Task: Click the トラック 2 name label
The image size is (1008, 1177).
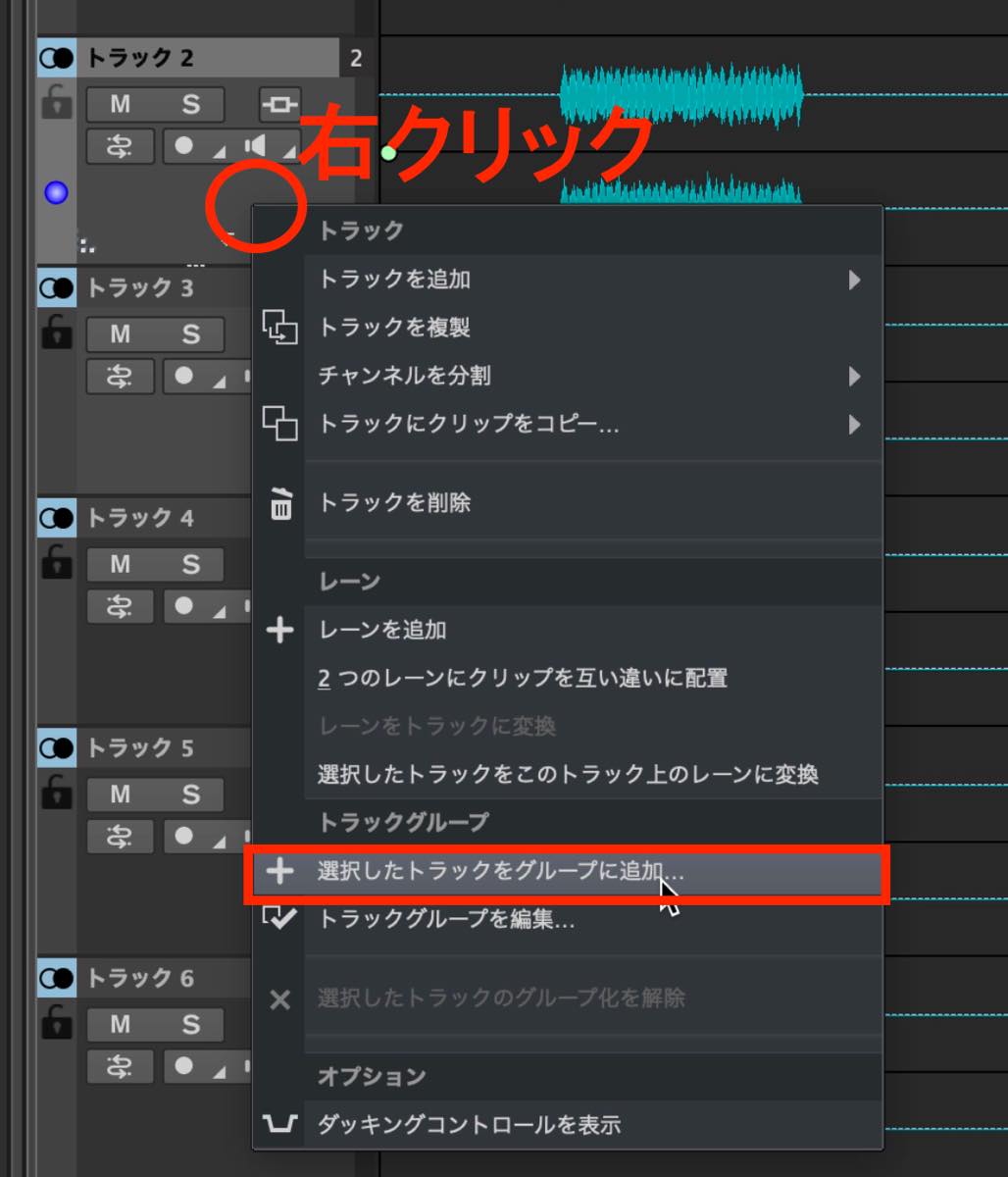Action: coord(140,59)
